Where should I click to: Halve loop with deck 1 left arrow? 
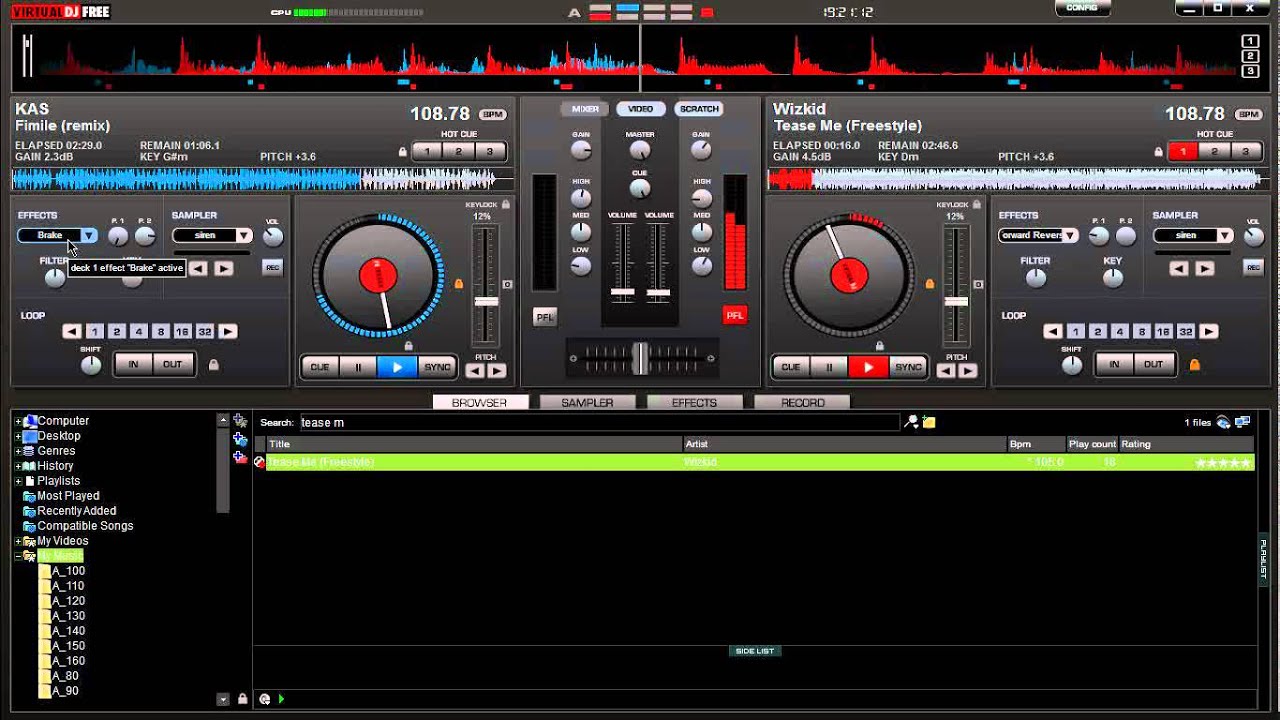click(x=72, y=331)
